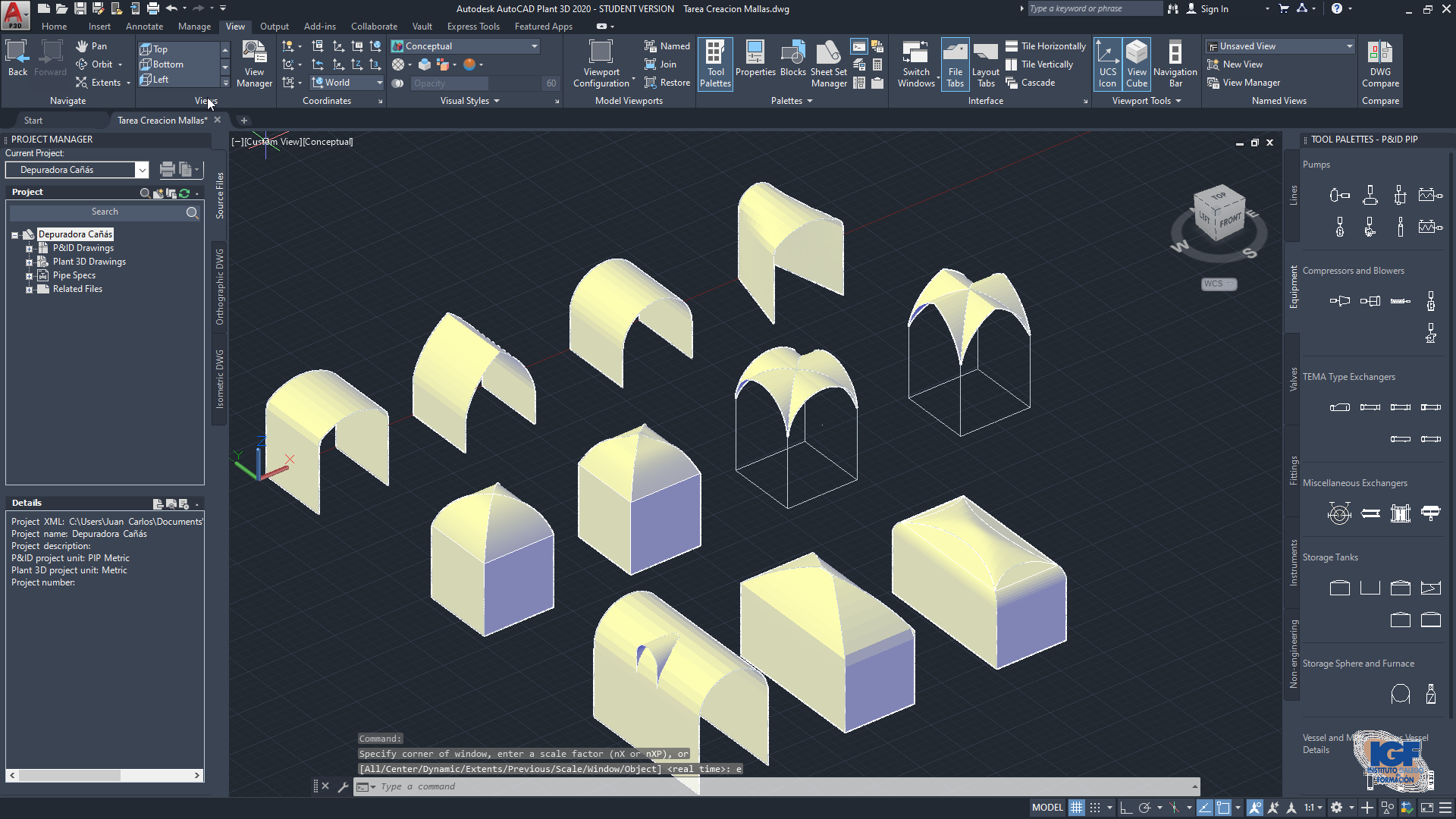Open the Insert ribbon tab
1456x819 pixels.
click(99, 27)
